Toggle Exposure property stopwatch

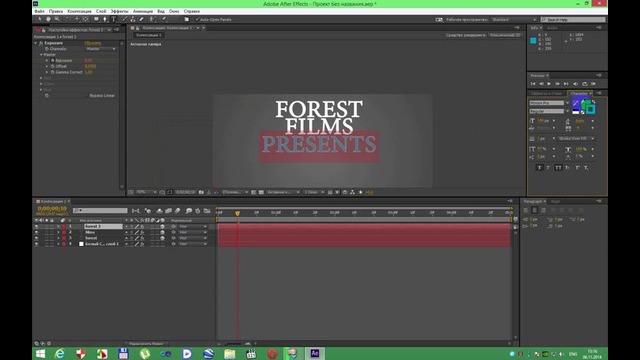coord(53,60)
